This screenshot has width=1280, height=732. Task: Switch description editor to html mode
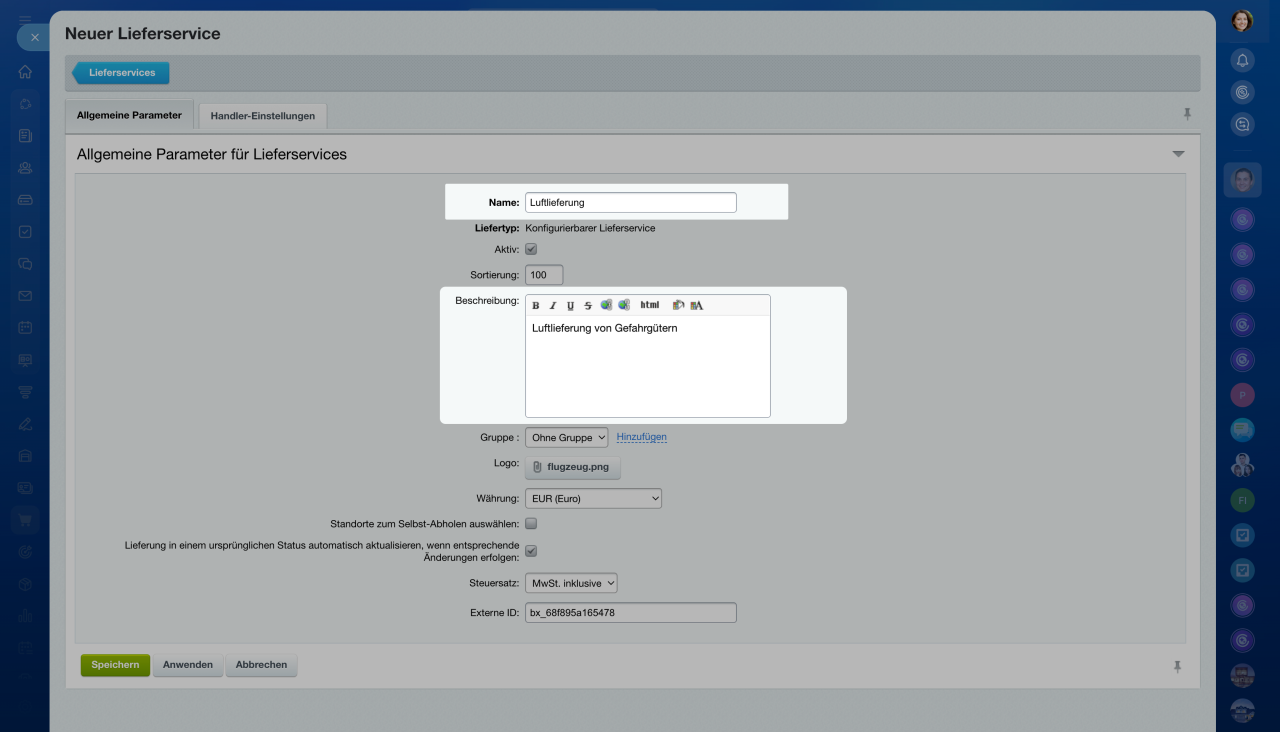[x=650, y=305]
